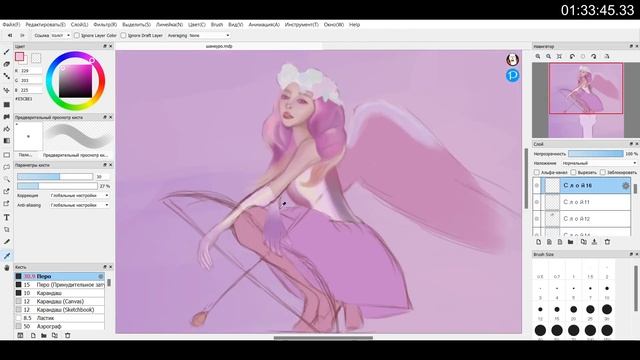
Task: Select the Move tool in left toolbar
Action: pos(7,90)
